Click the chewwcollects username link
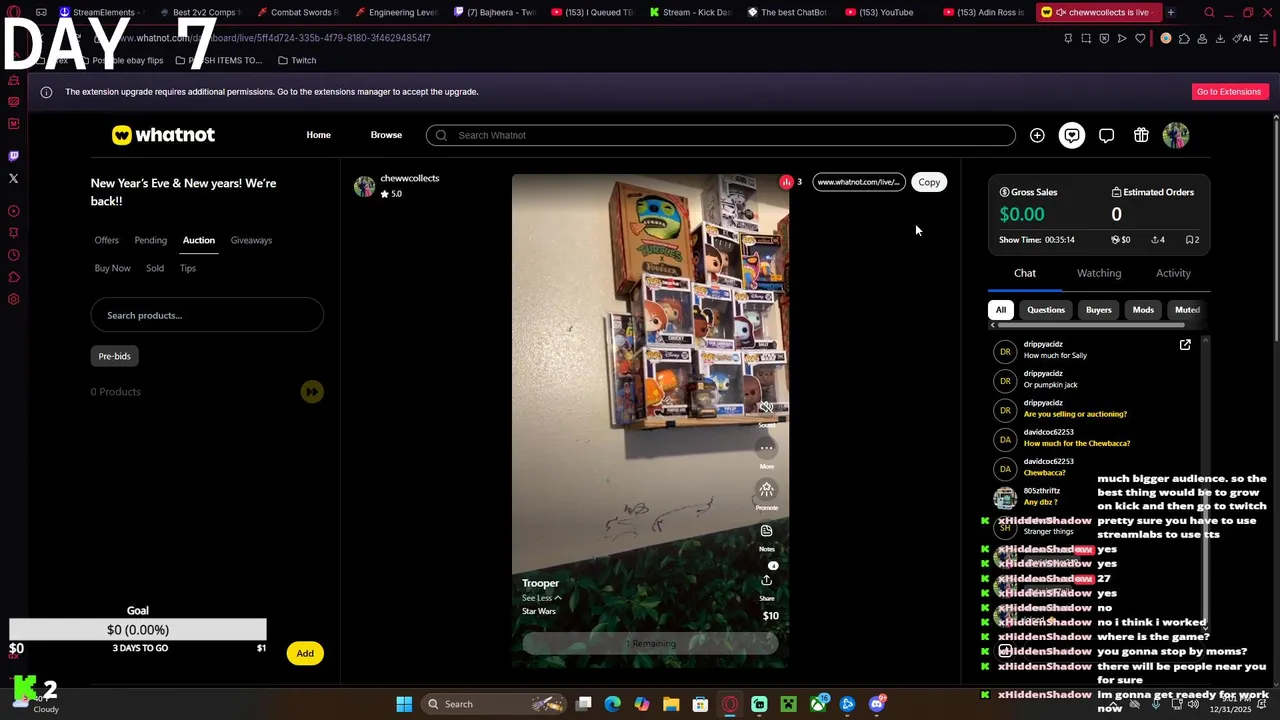1280x720 pixels. 410,178
